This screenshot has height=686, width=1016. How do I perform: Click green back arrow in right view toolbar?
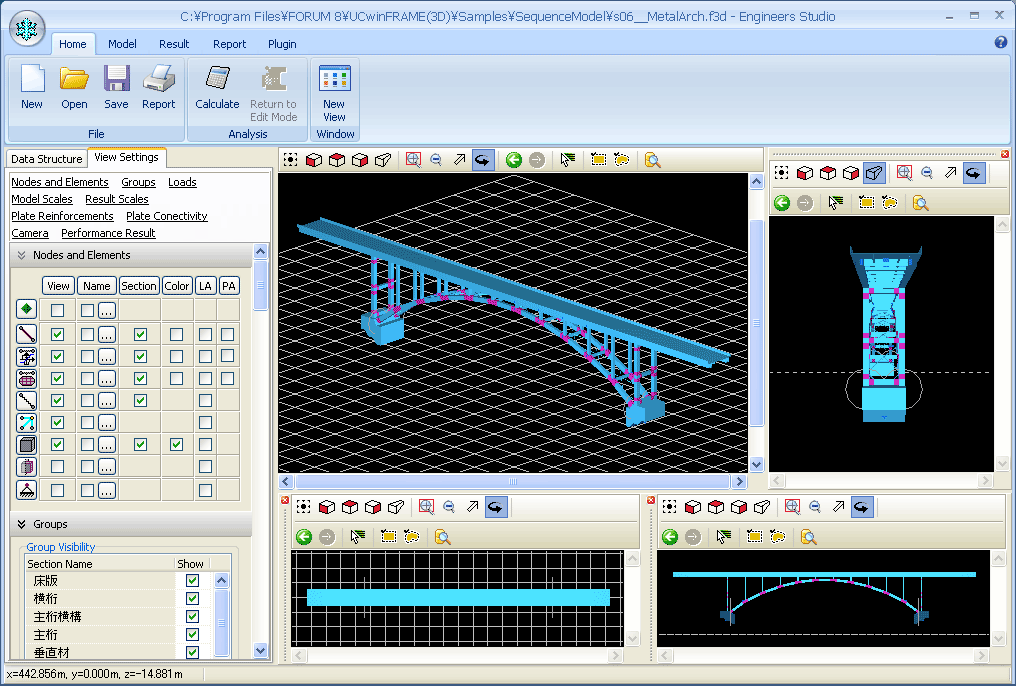782,203
